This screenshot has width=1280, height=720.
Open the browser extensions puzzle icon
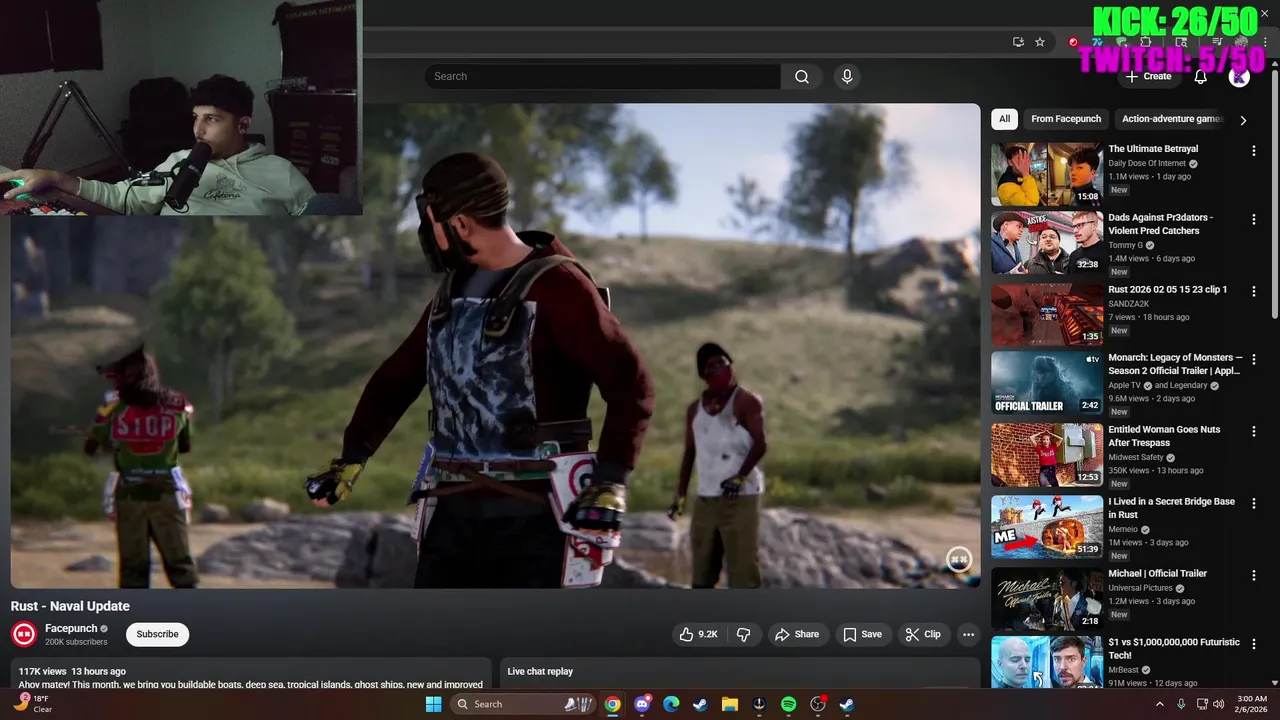coord(1146,42)
